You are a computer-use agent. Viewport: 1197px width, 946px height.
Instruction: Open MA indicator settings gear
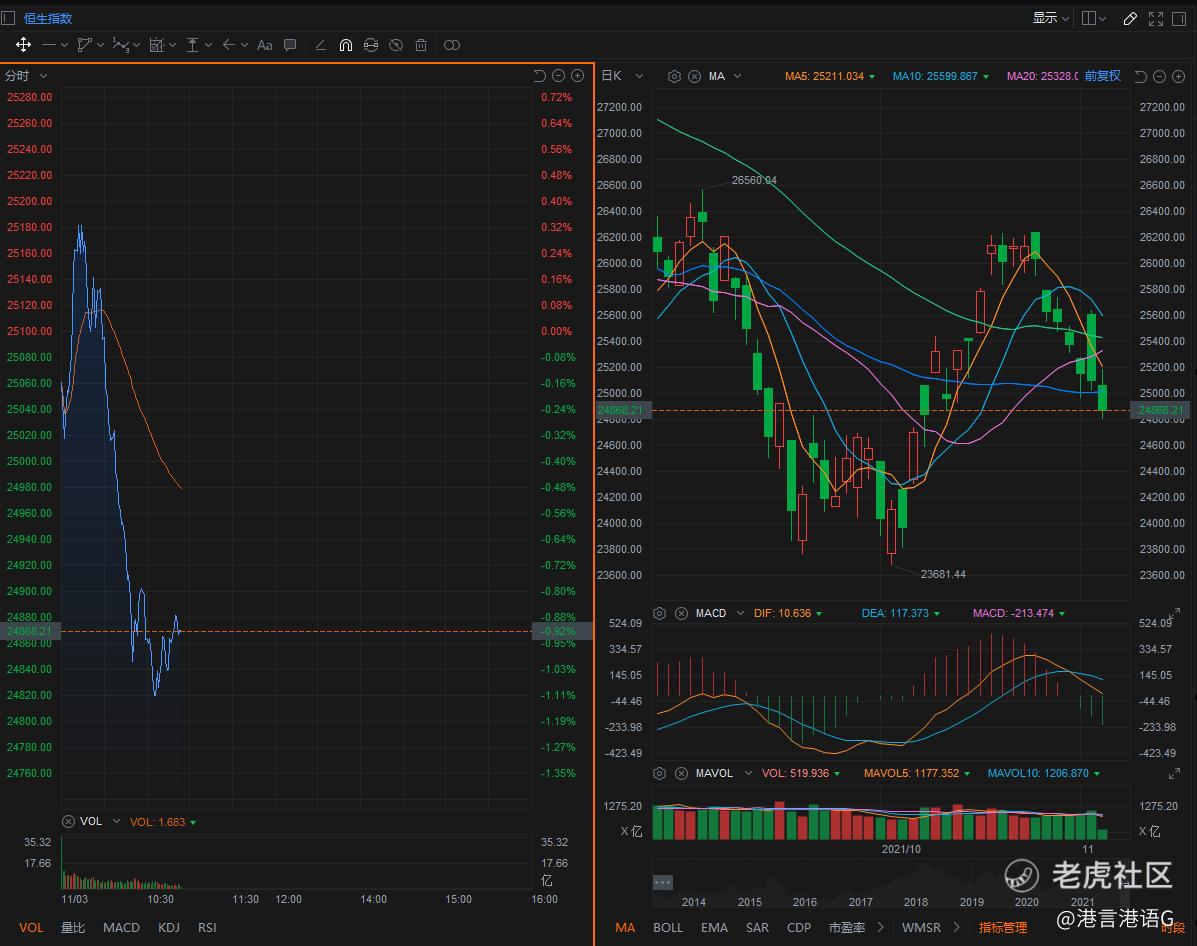click(x=674, y=76)
